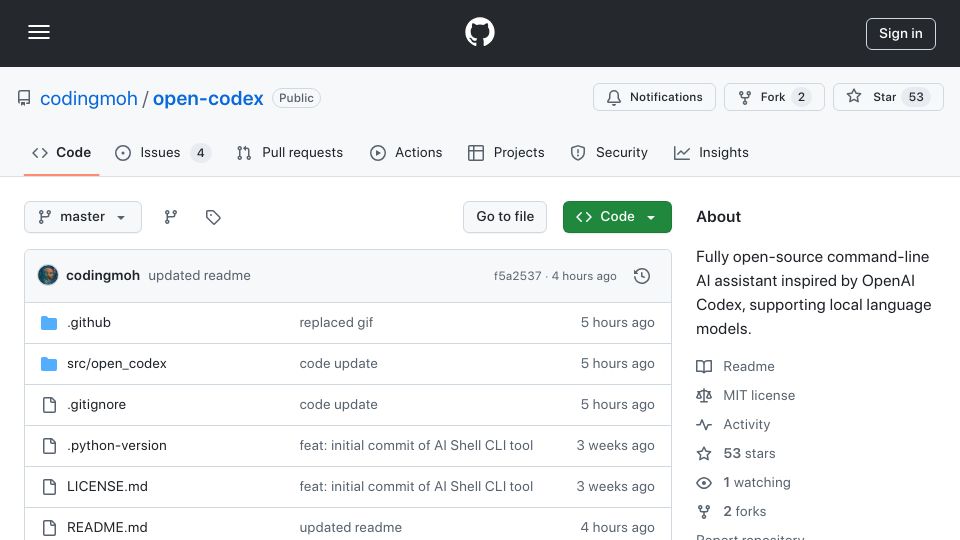Open the .gitignore file

point(96,405)
